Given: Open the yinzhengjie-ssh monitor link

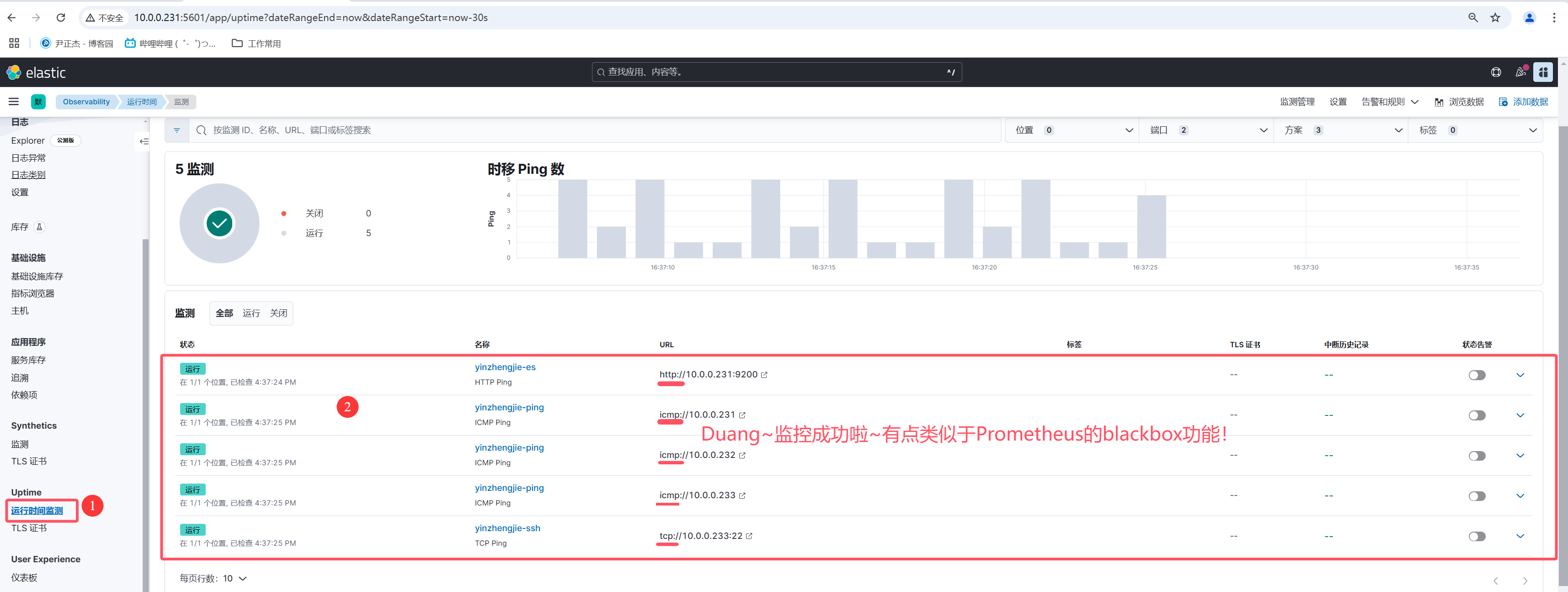Looking at the screenshot, I should (x=507, y=528).
